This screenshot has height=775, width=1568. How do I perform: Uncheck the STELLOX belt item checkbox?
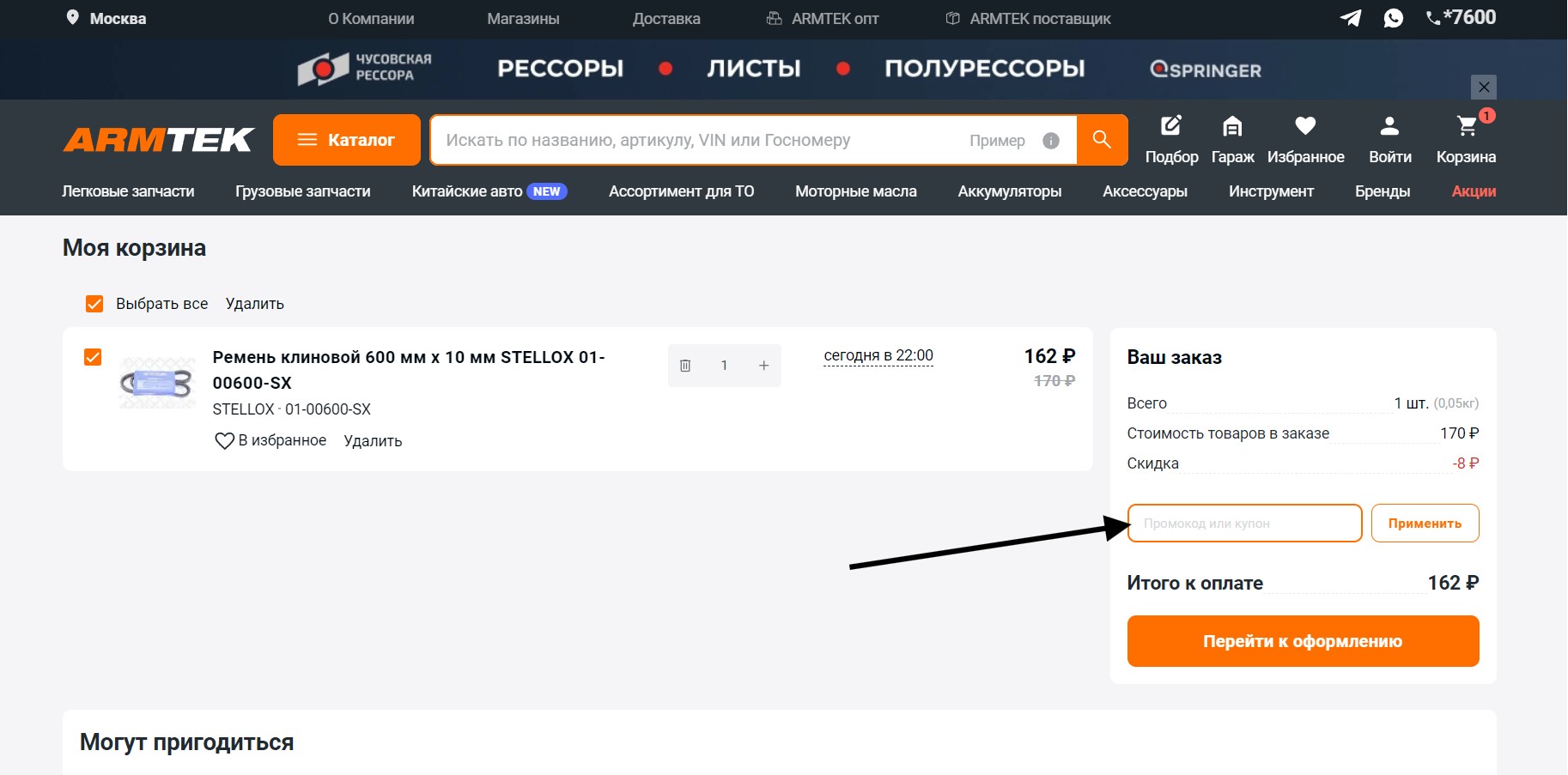click(x=93, y=357)
